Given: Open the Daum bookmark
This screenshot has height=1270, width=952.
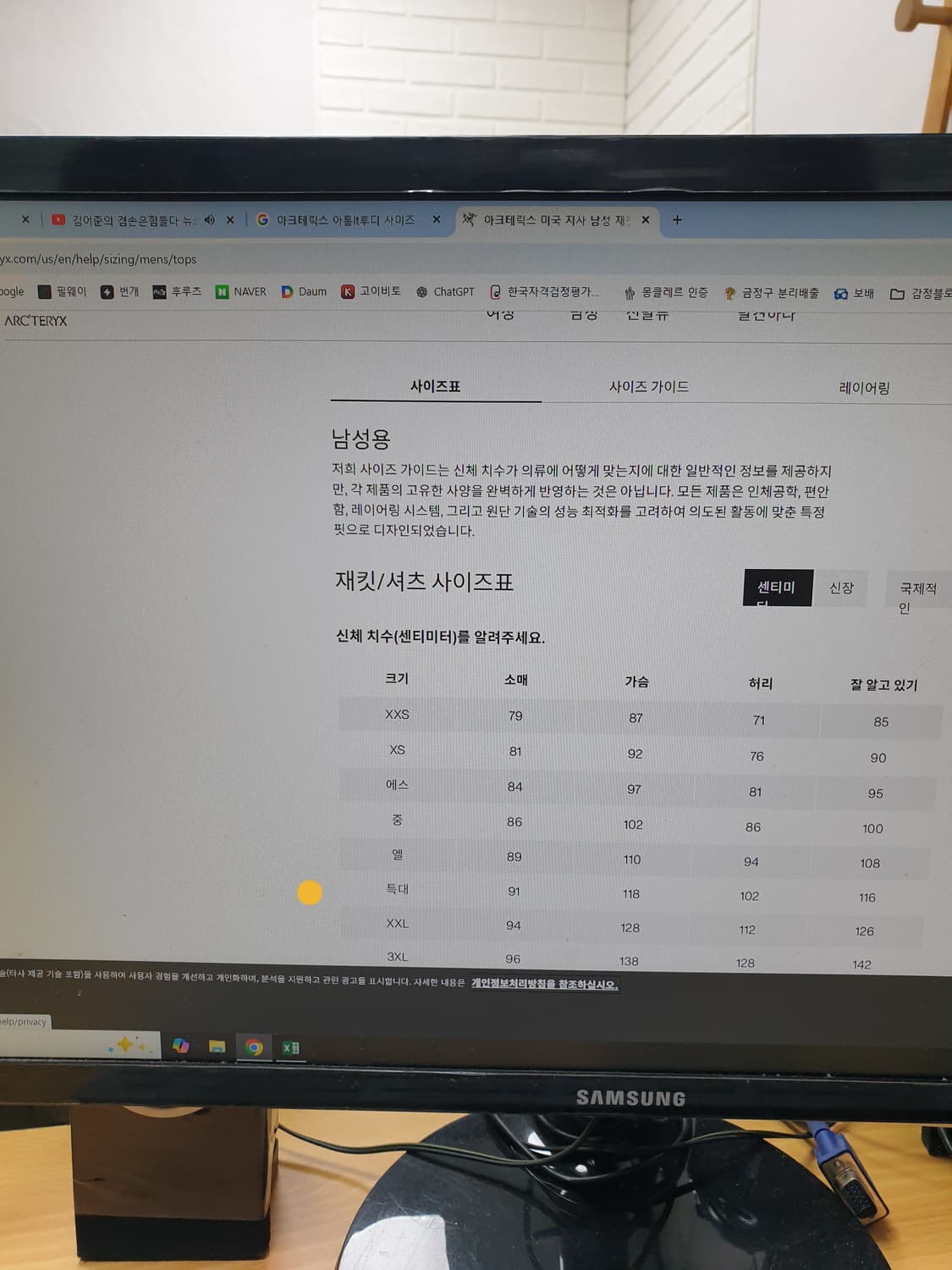Looking at the screenshot, I should coord(304,291).
